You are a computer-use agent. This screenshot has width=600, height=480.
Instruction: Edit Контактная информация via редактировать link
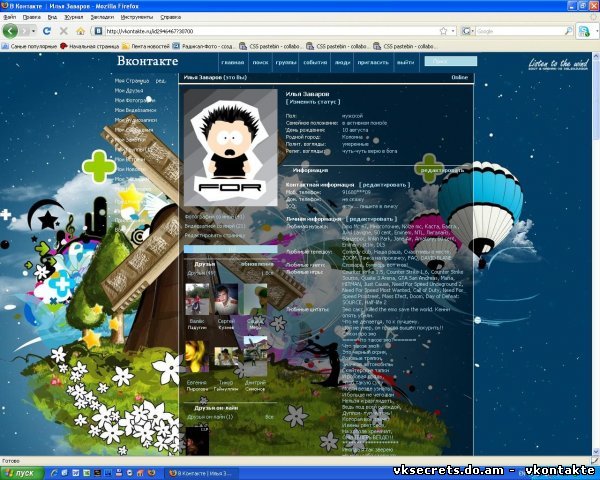(385, 185)
